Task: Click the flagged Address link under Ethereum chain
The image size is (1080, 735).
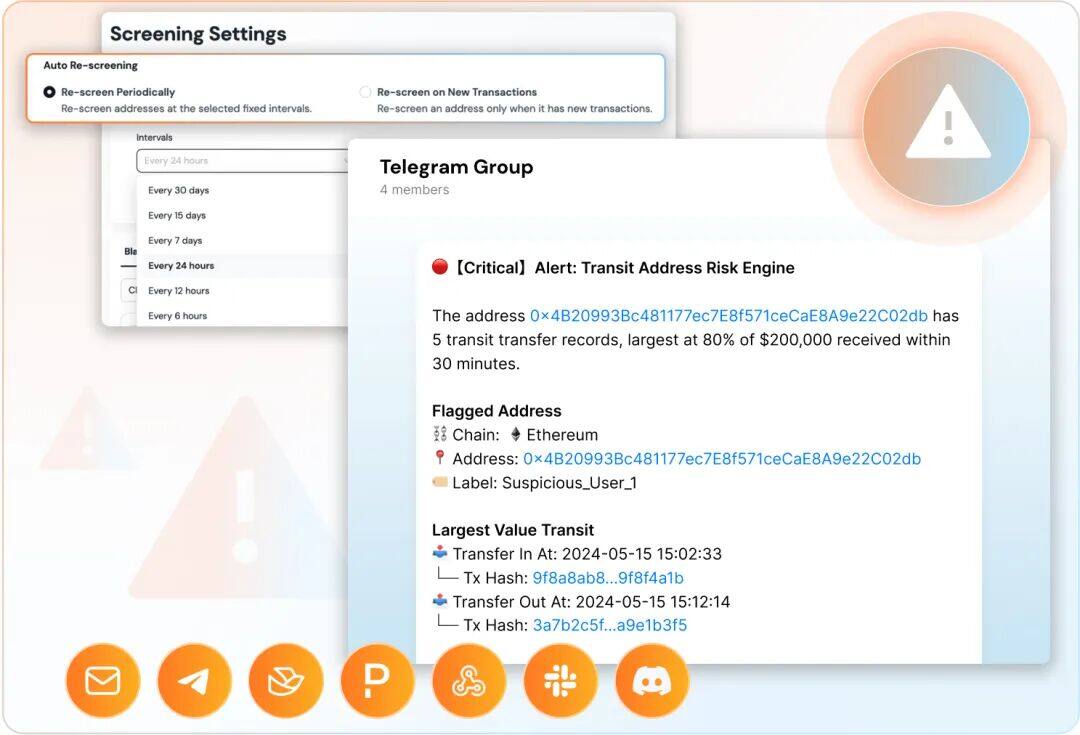Action: (x=722, y=459)
